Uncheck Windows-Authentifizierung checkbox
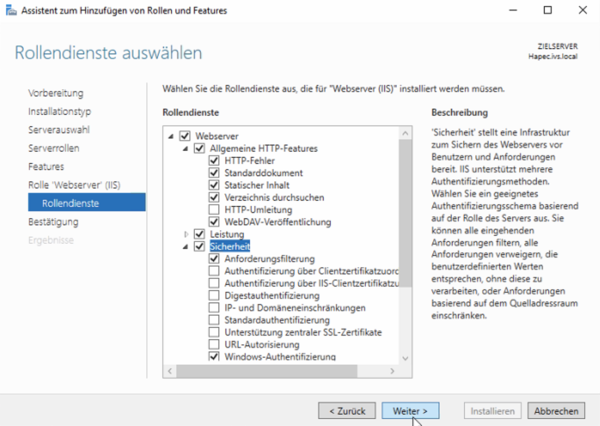 click(x=214, y=356)
